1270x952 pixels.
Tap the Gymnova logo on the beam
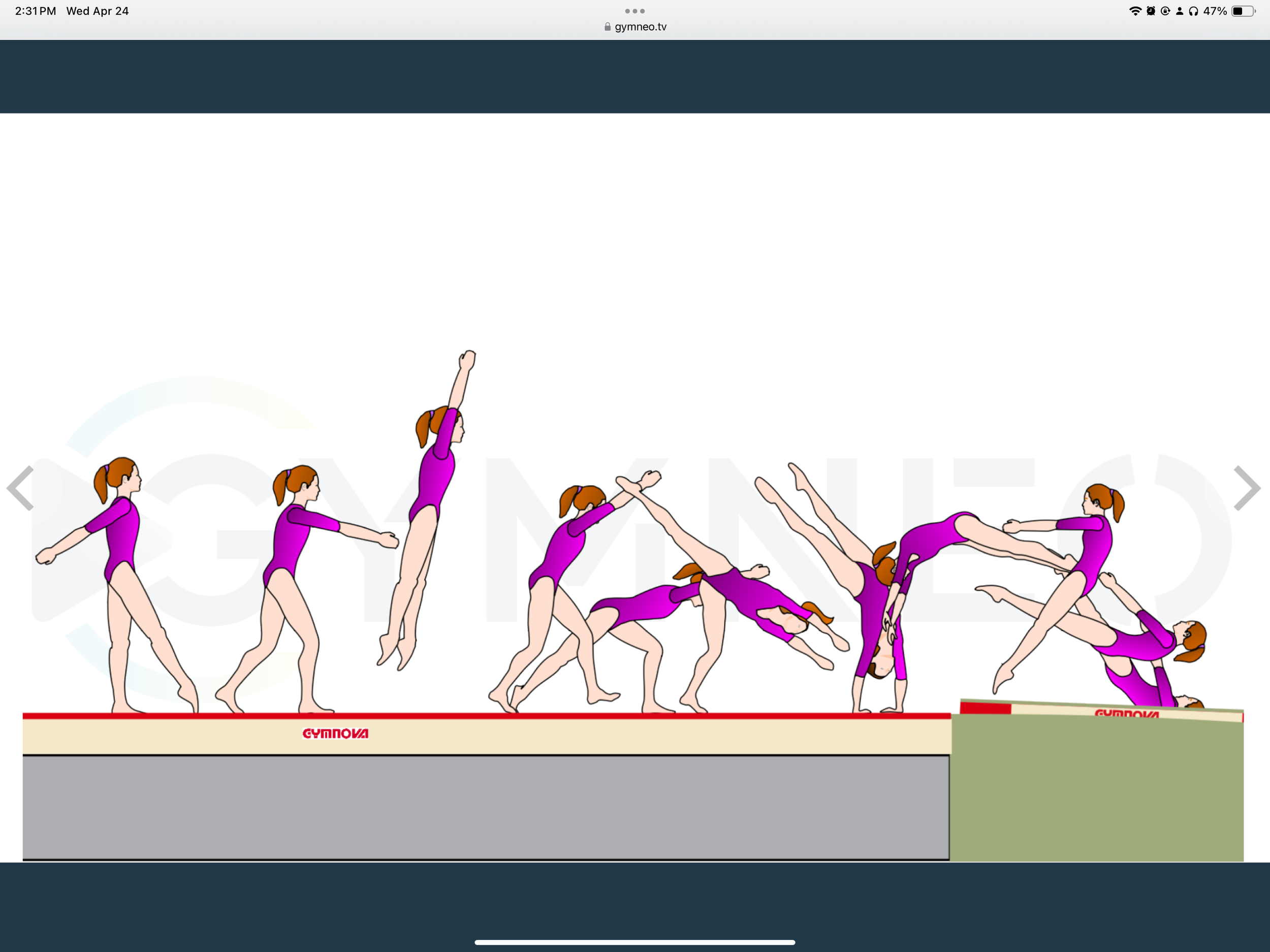(335, 733)
